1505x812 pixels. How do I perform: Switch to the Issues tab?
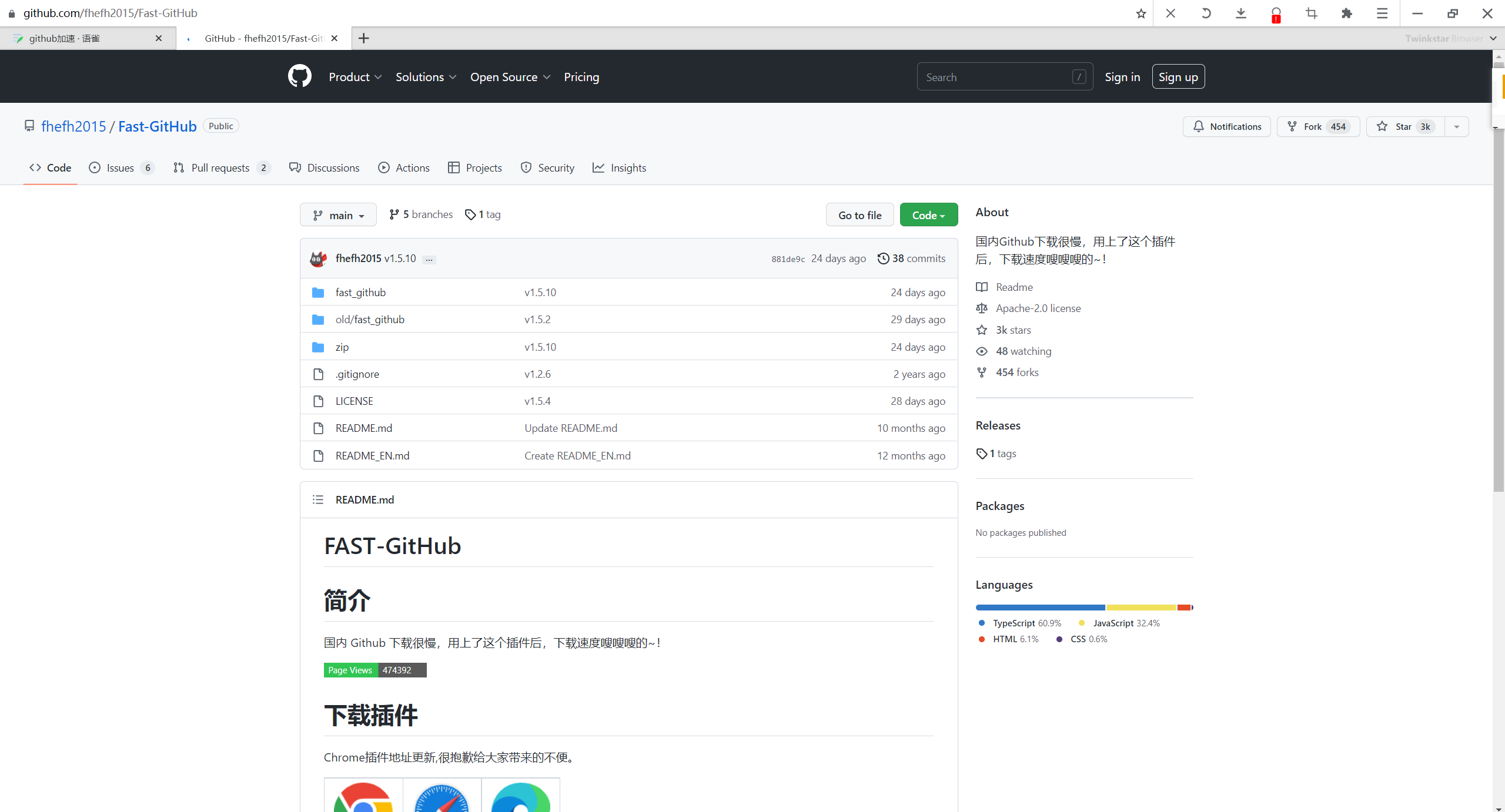121,168
